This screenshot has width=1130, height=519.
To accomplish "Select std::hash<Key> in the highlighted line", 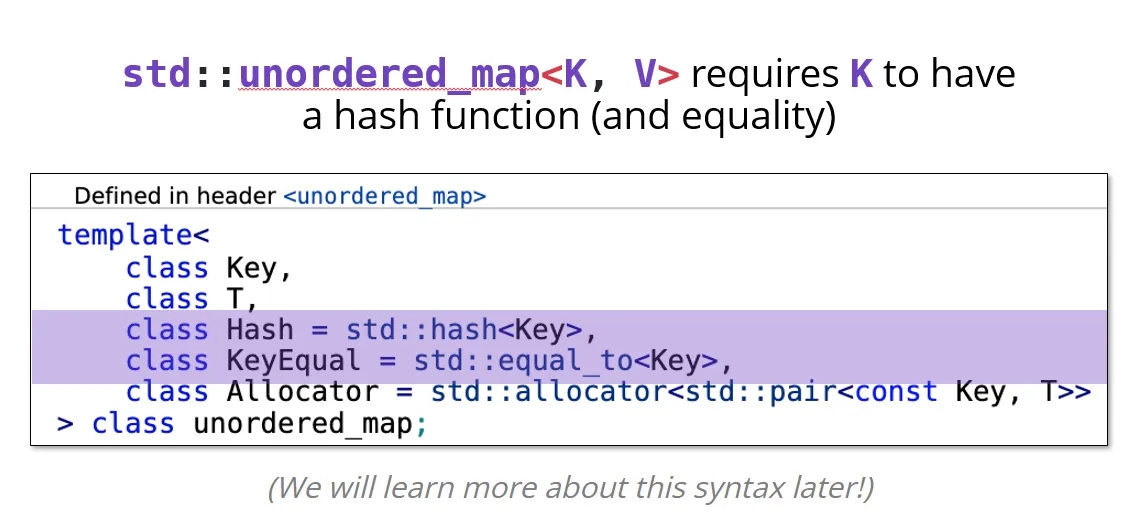I will 463,330.
